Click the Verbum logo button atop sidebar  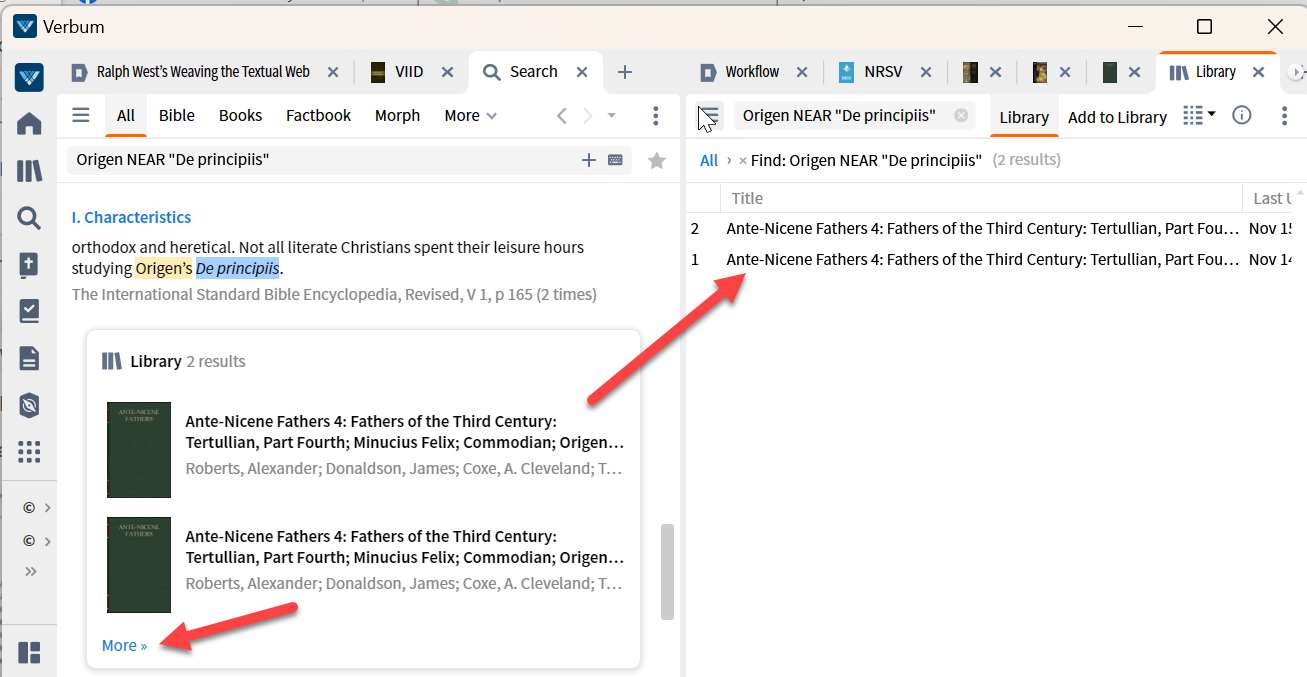[x=29, y=77]
